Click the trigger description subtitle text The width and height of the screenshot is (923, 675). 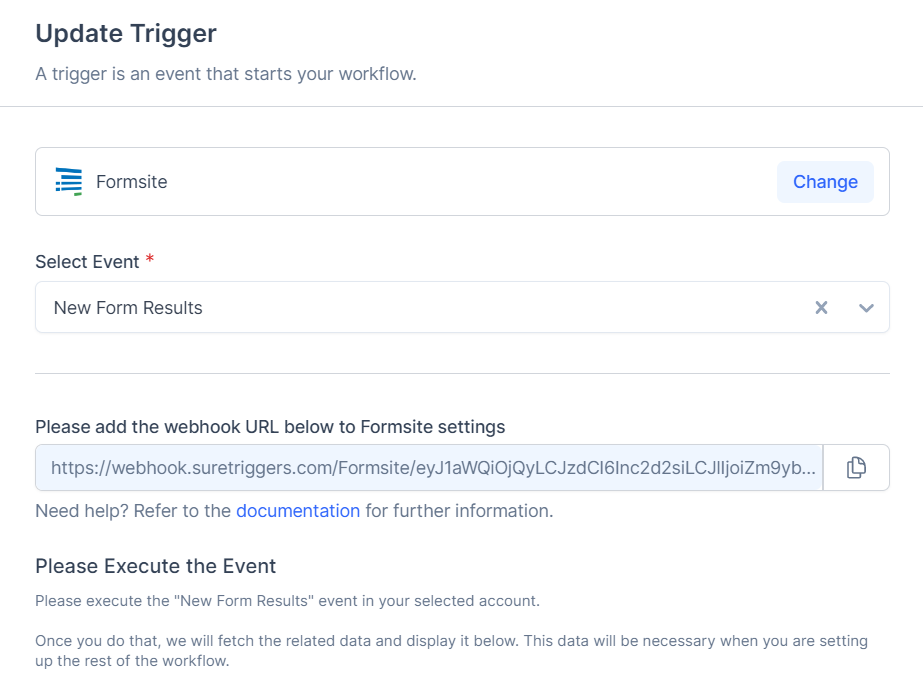pos(225,74)
